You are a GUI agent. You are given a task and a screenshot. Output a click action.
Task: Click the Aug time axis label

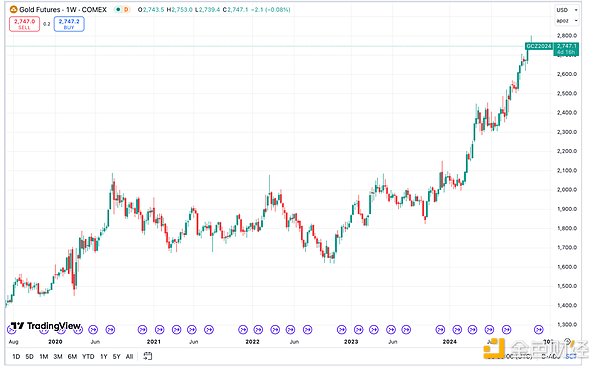click(13, 341)
